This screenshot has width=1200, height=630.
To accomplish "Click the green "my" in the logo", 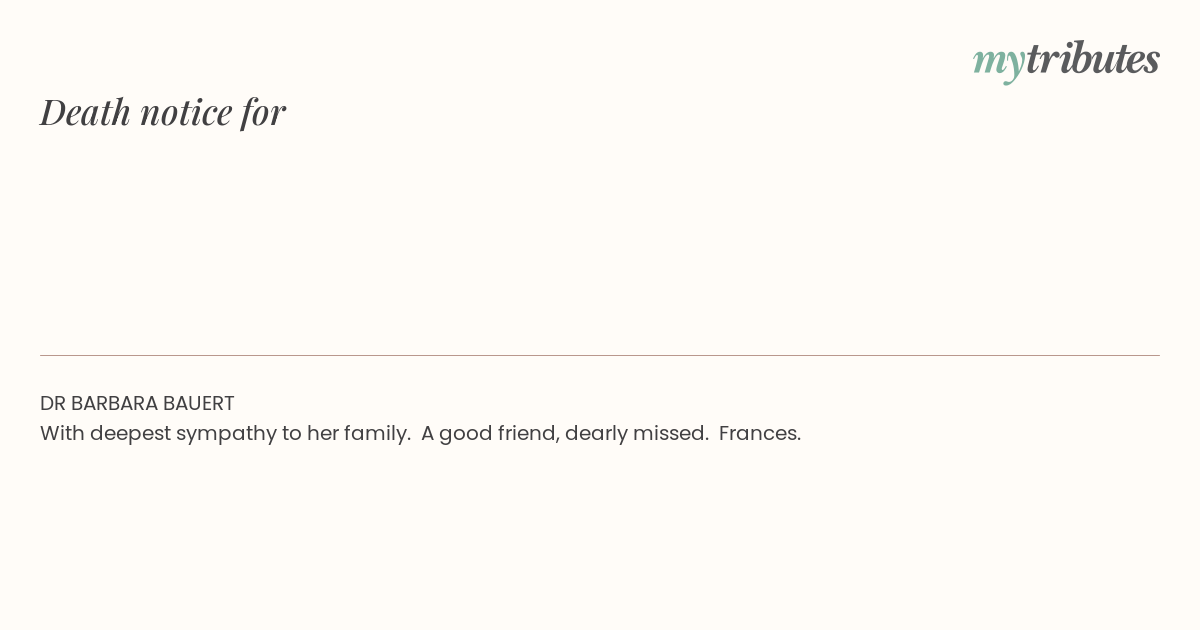I will (998, 60).
